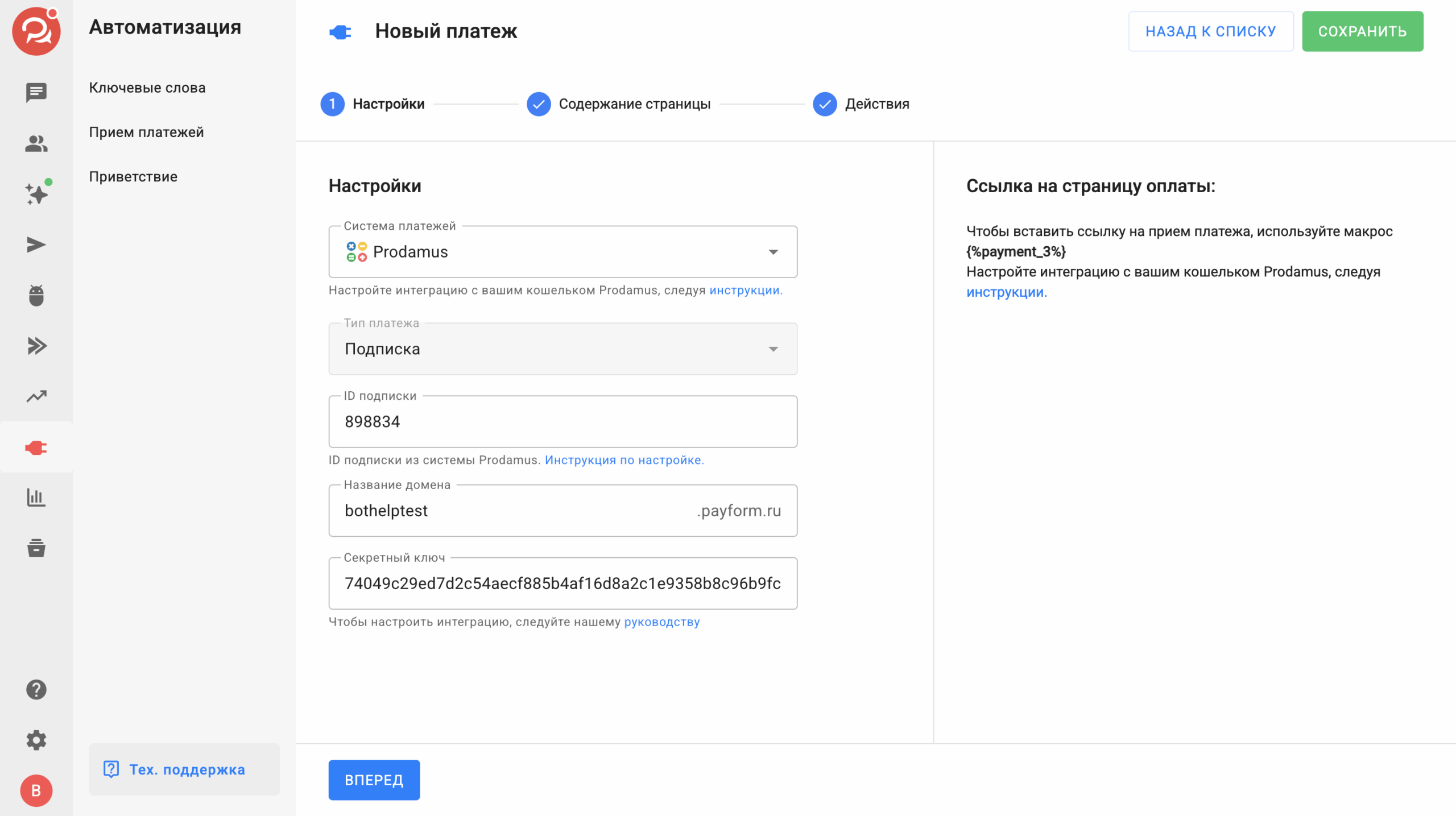Open Инструкция по настройке link
Image resolution: width=1456 pixels, height=816 pixels.
[x=624, y=460]
